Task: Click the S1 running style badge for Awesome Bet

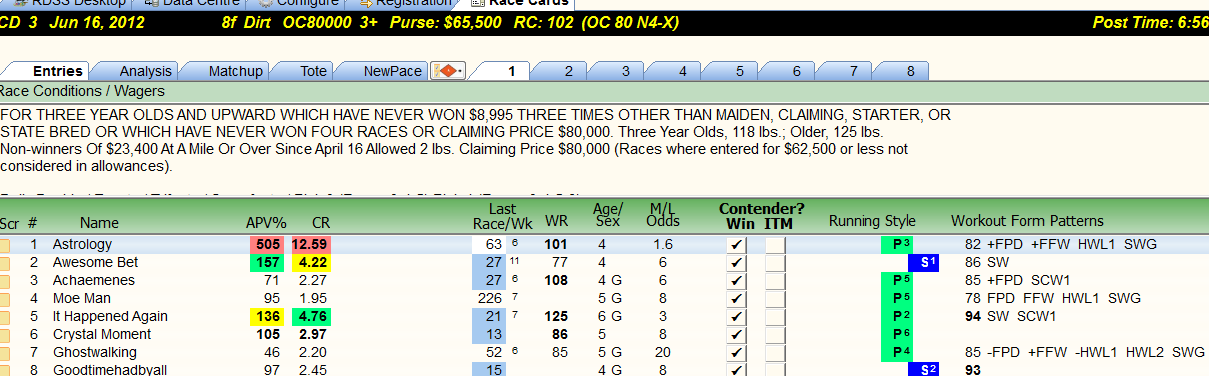Action: [x=924, y=262]
